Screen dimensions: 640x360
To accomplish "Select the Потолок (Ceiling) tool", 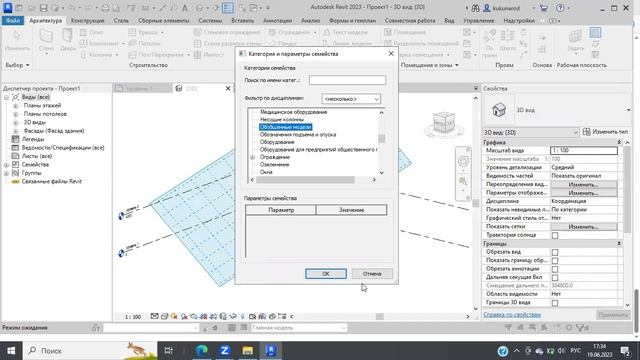I will click(x=145, y=43).
